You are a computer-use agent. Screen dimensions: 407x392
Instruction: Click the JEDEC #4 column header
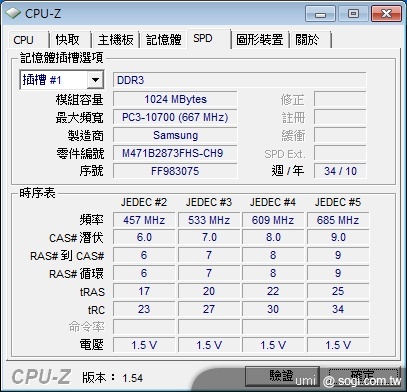(x=273, y=202)
